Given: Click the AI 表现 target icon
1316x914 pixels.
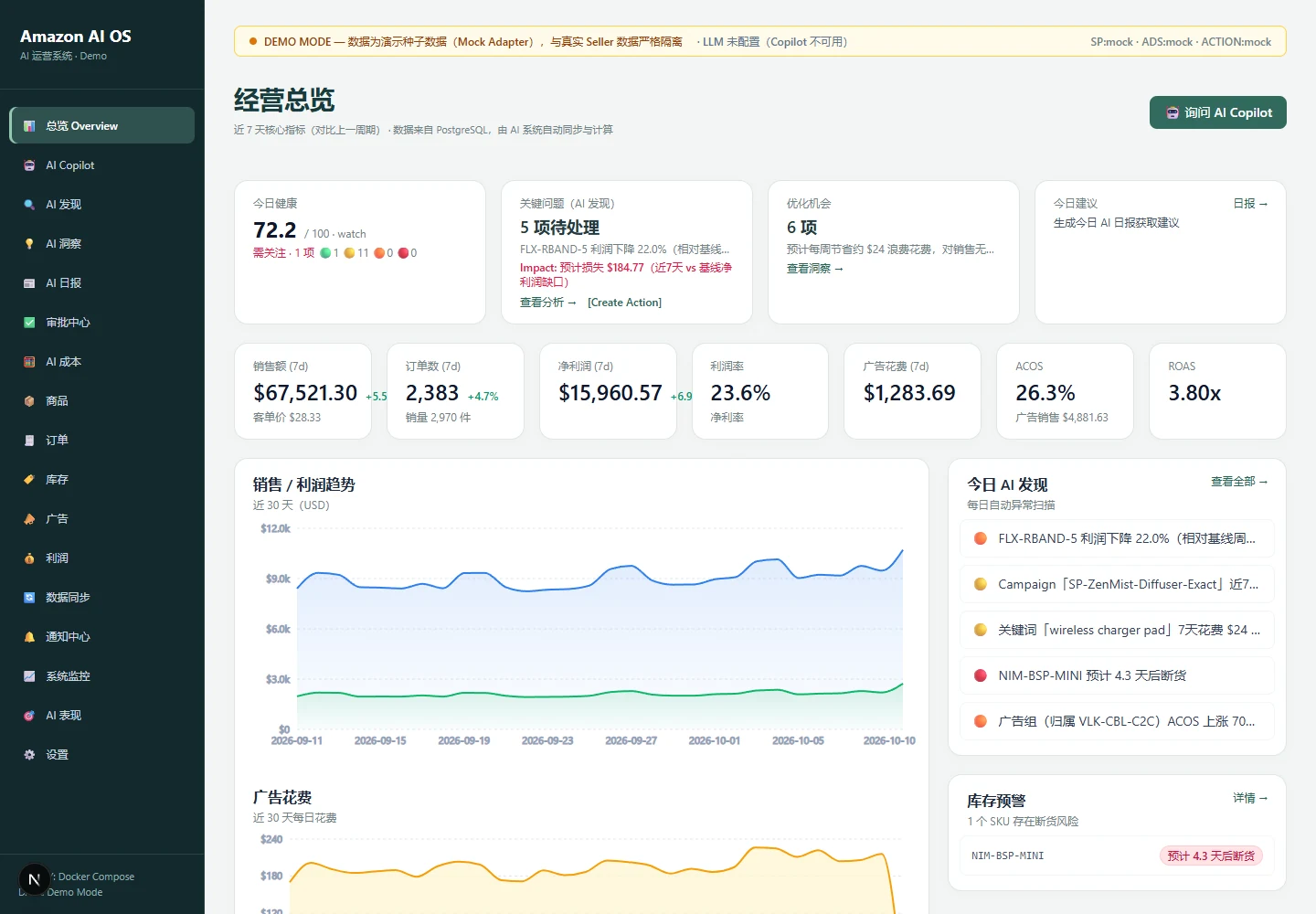Looking at the screenshot, I should 29,716.
